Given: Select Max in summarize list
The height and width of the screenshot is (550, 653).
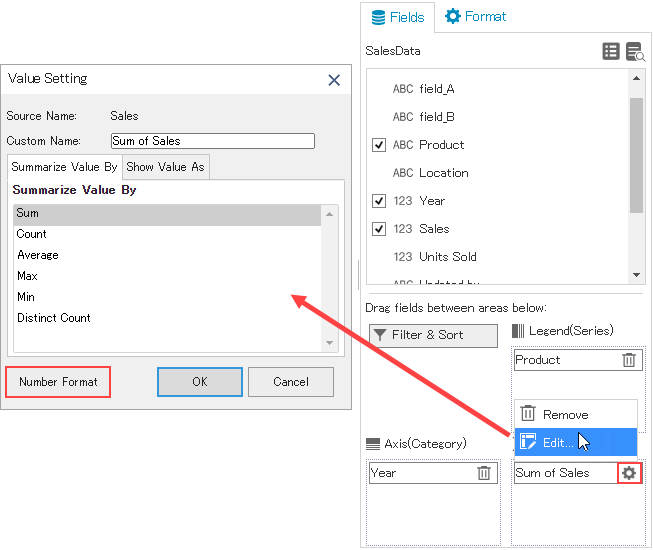Looking at the screenshot, I should (x=167, y=276).
